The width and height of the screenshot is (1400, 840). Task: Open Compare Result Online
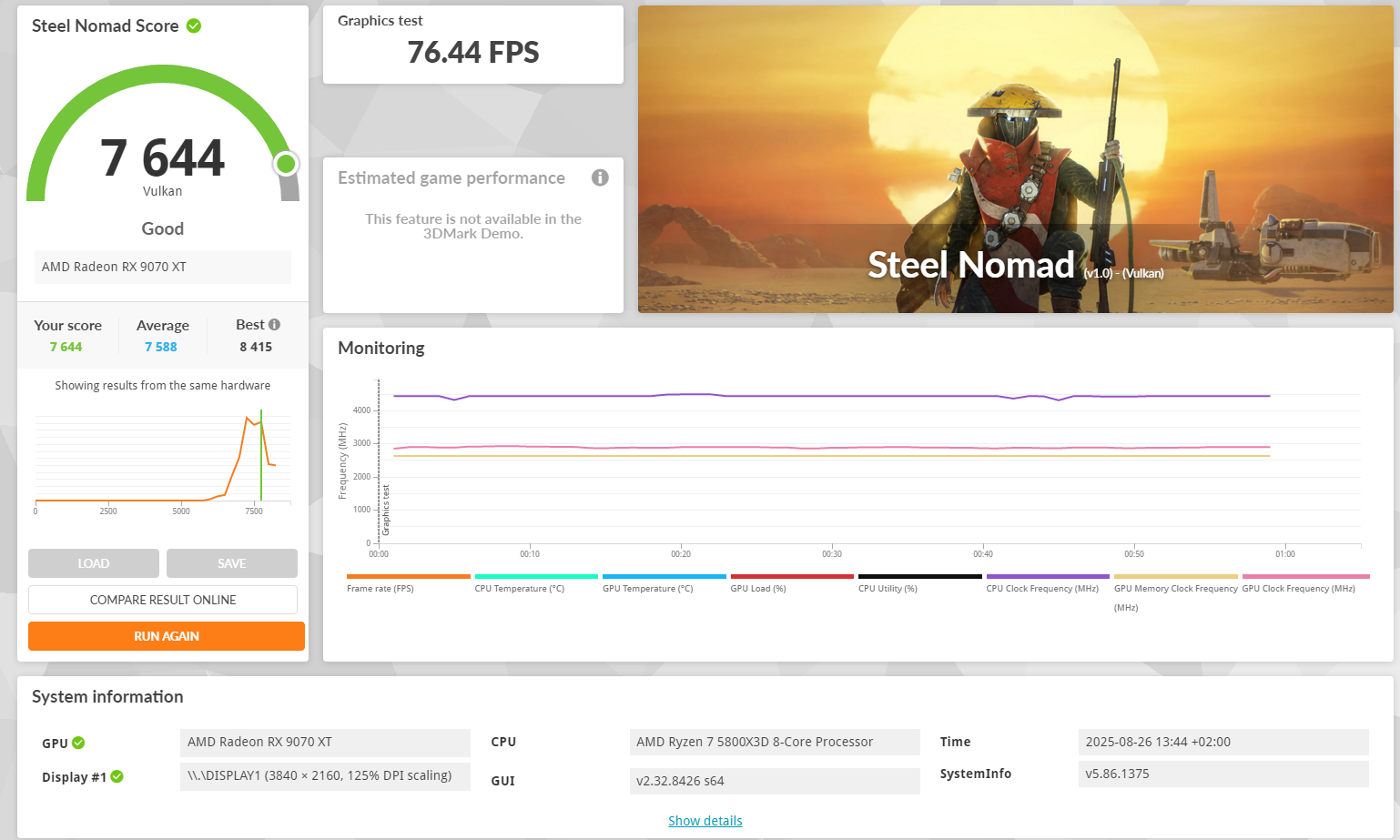163,600
